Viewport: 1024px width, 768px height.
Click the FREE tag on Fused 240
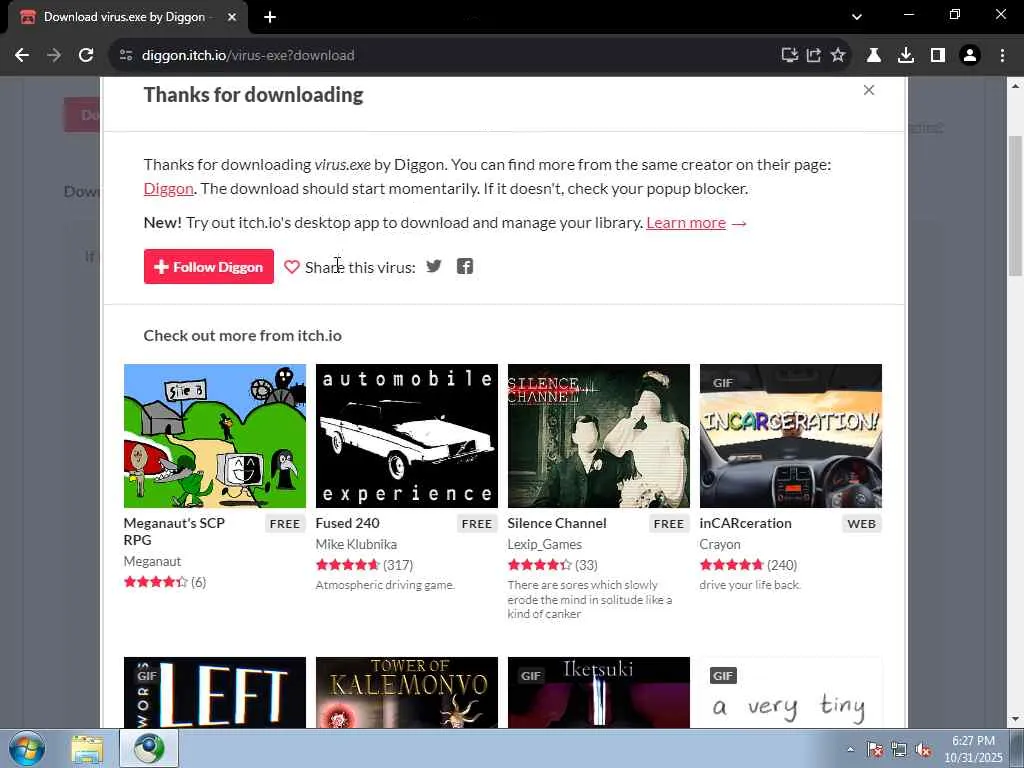[477, 524]
